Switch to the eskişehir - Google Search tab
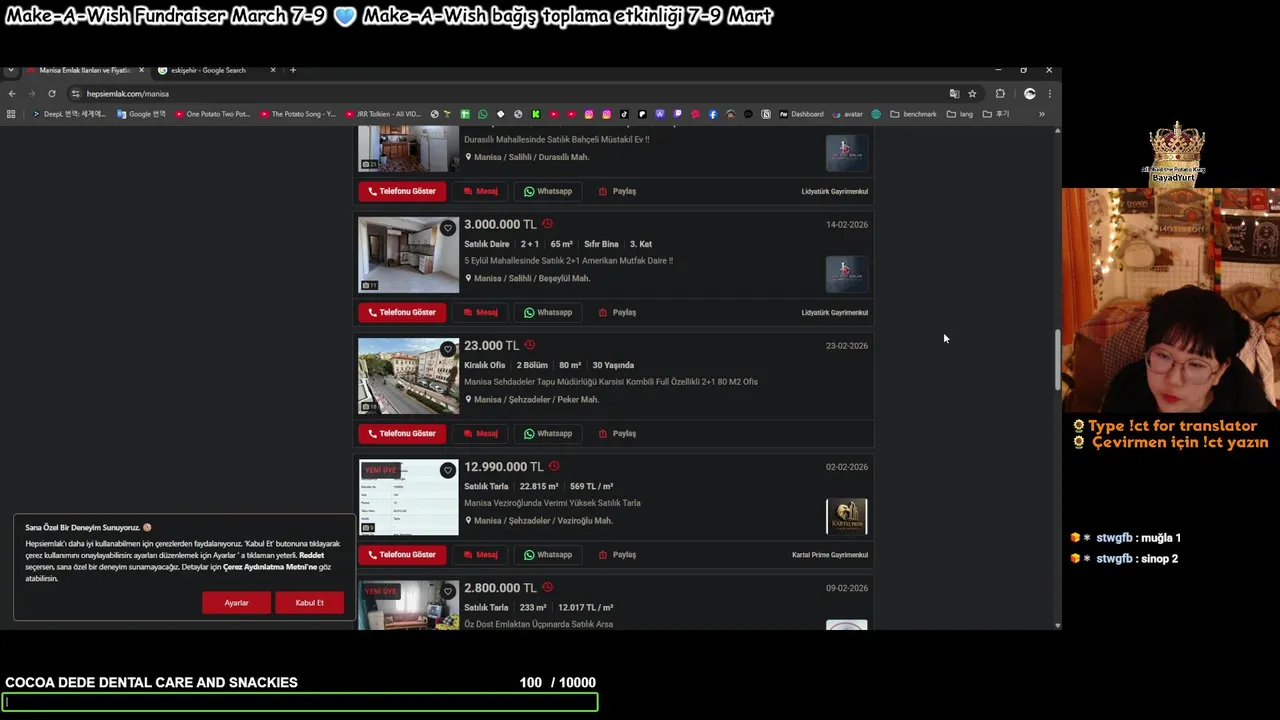Screen dimensions: 1280x720 (x=215, y=70)
